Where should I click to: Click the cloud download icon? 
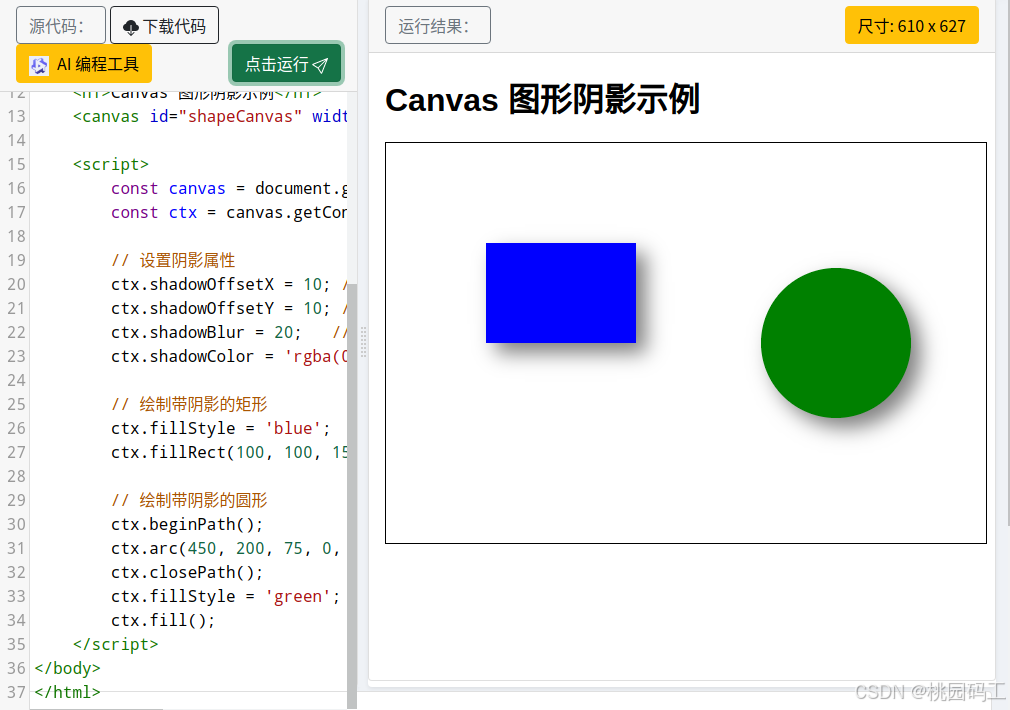coord(131,27)
